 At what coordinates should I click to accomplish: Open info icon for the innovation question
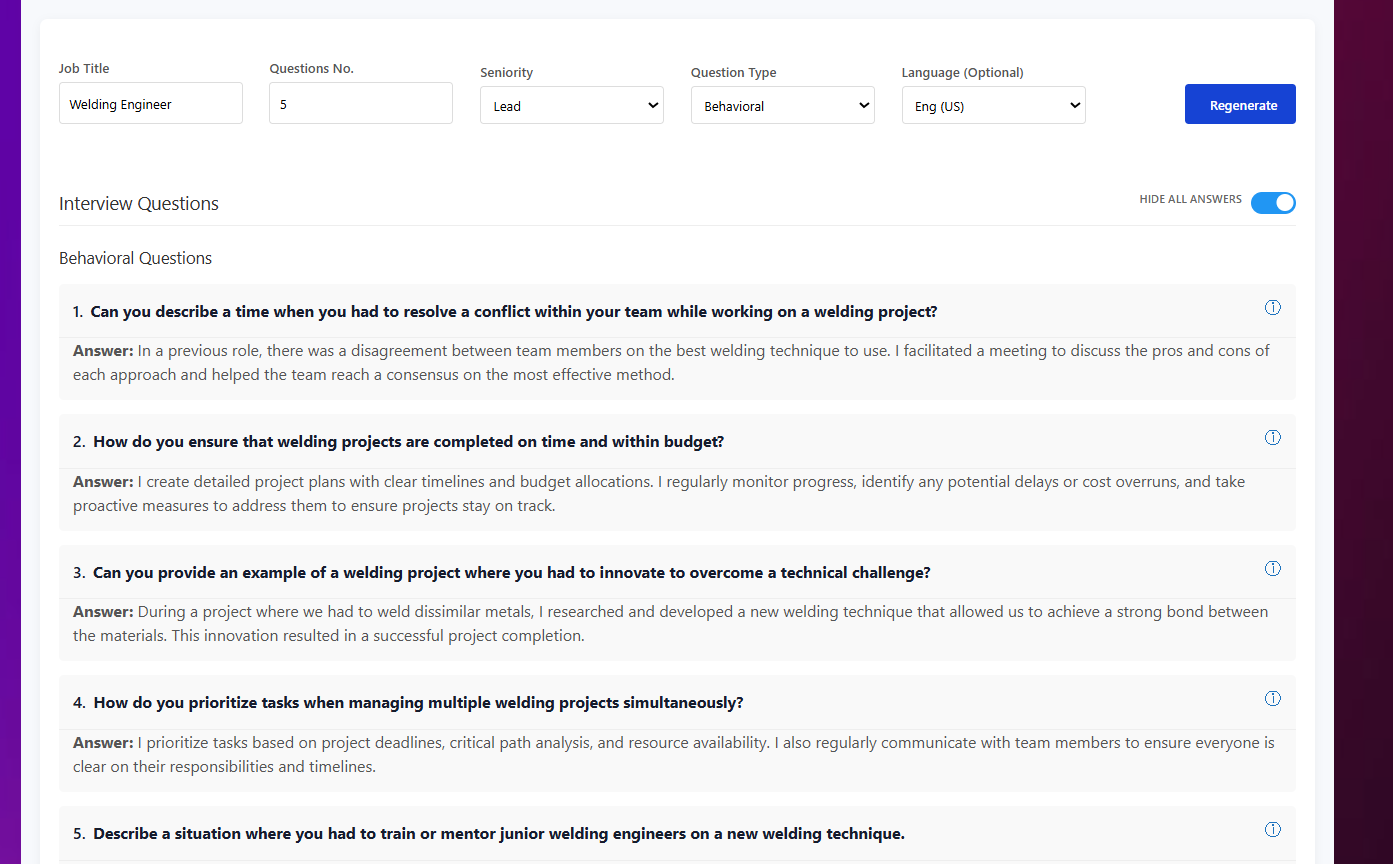click(x=1272, y=568)
